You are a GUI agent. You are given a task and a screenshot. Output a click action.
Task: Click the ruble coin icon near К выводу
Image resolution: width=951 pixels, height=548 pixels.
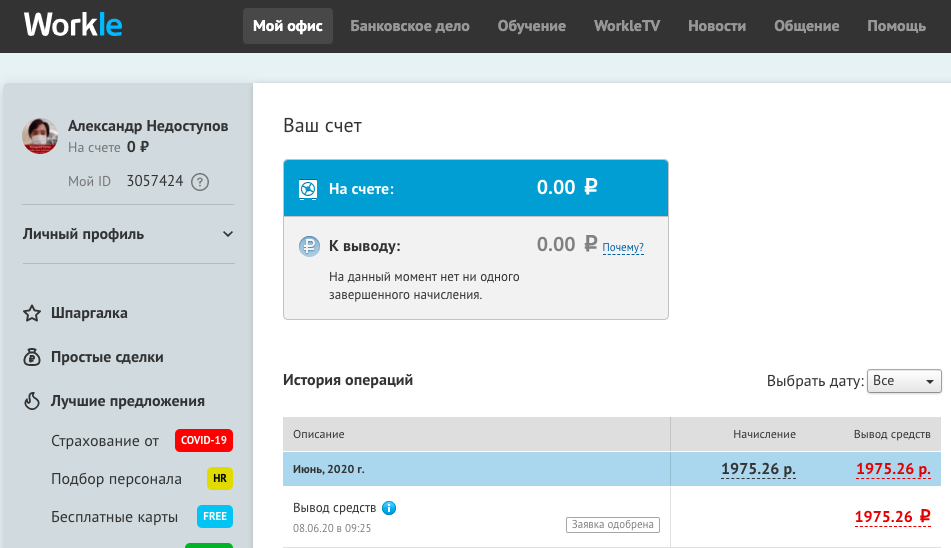pyautogui.click(x=309, y=246)
